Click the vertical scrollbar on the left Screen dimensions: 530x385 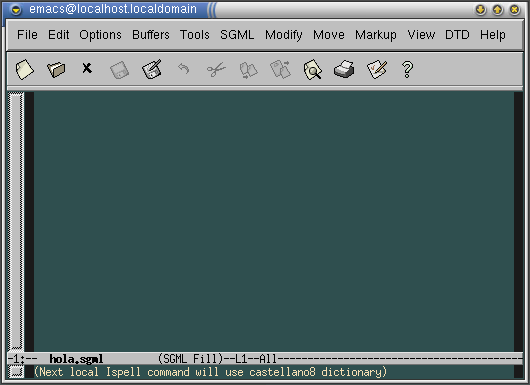tap(16, 221)
